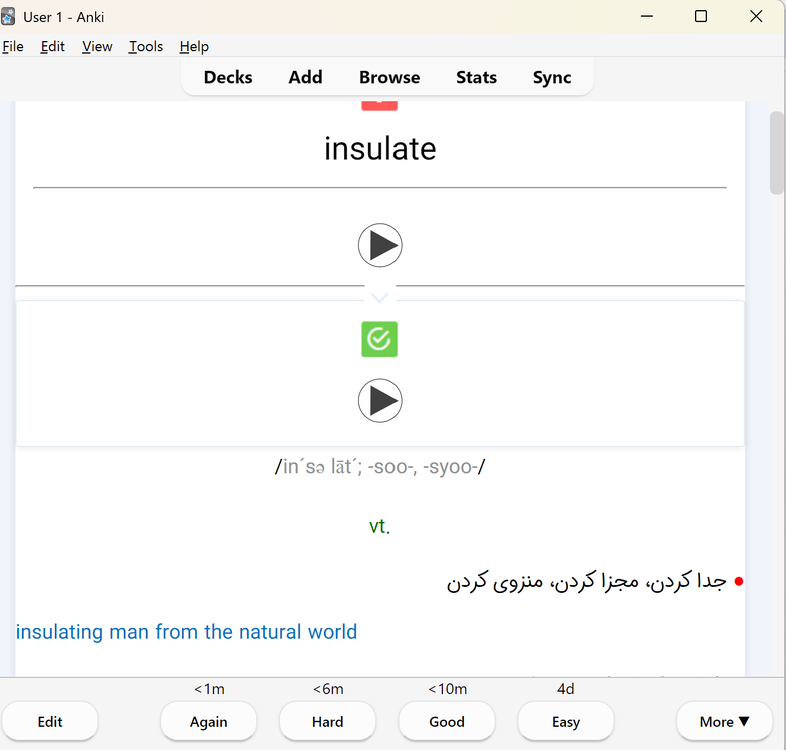Open the More dropdown menu

coord(724,721)
